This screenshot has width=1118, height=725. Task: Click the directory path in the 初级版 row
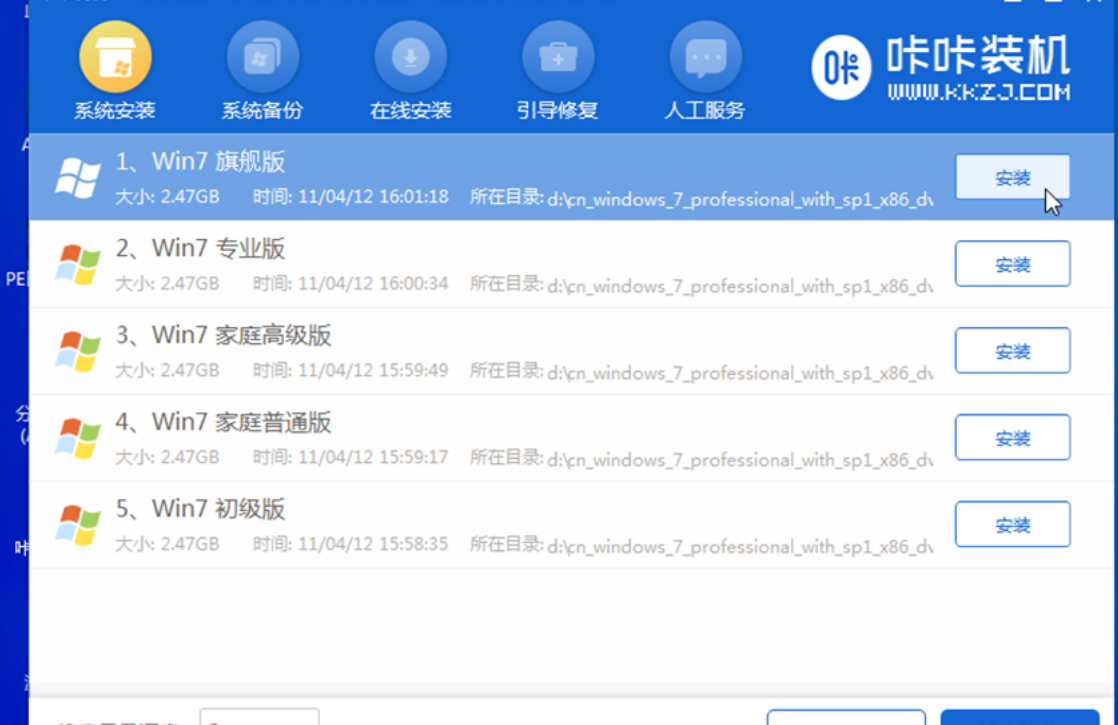coord(740,547)
